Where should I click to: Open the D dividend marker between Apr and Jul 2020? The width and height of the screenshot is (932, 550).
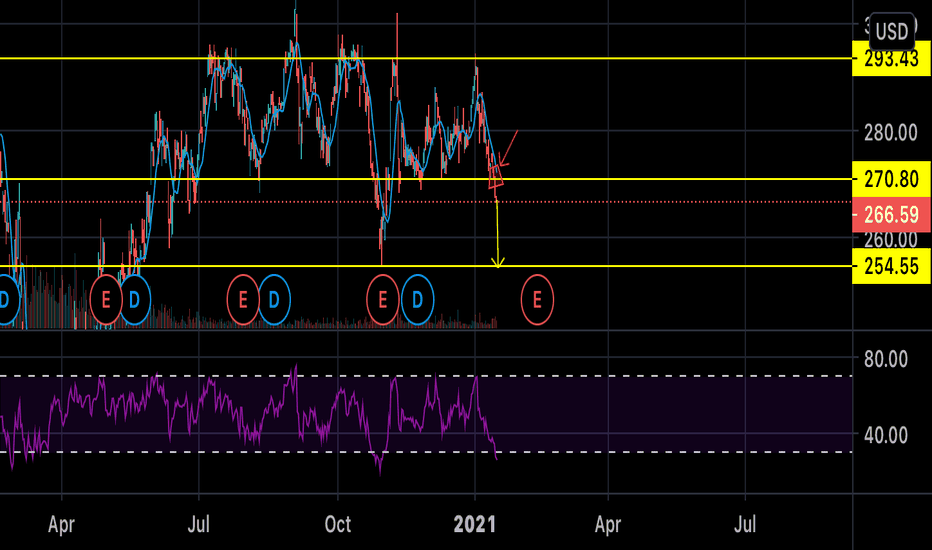tap(135, 300)
